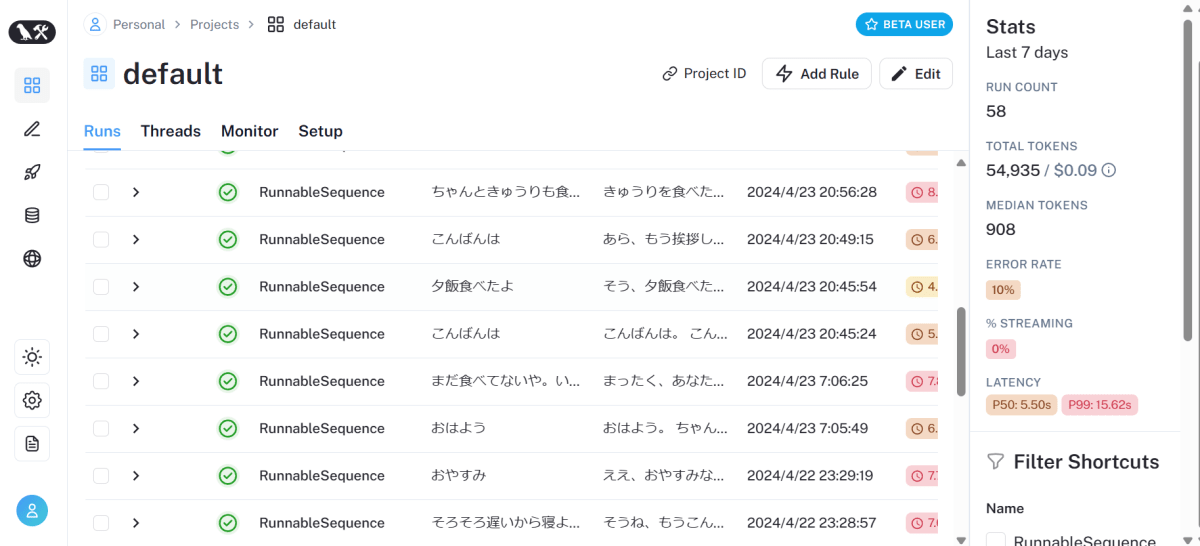Check RunnableSequence name filter checkbox
Image resolution: width=1200 pixels, height=546 pixels.
click(996, 541)
